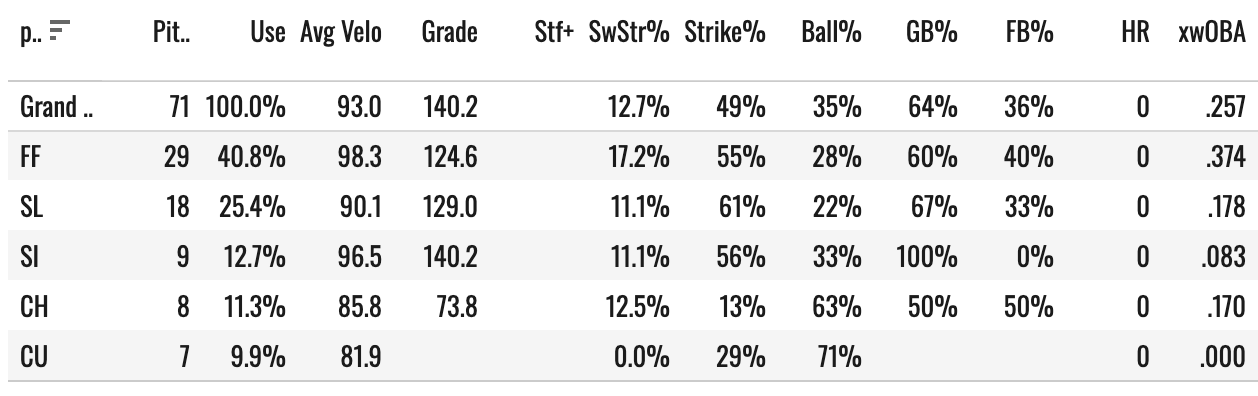Select the Strike% column header

click(x=725, y=33)
